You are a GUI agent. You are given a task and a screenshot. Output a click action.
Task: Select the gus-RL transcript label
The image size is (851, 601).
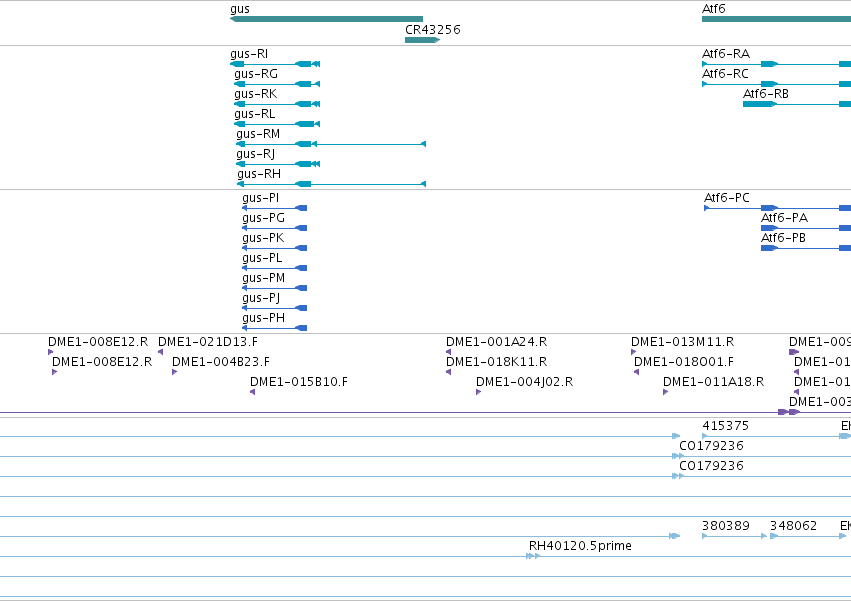[255, 114]
